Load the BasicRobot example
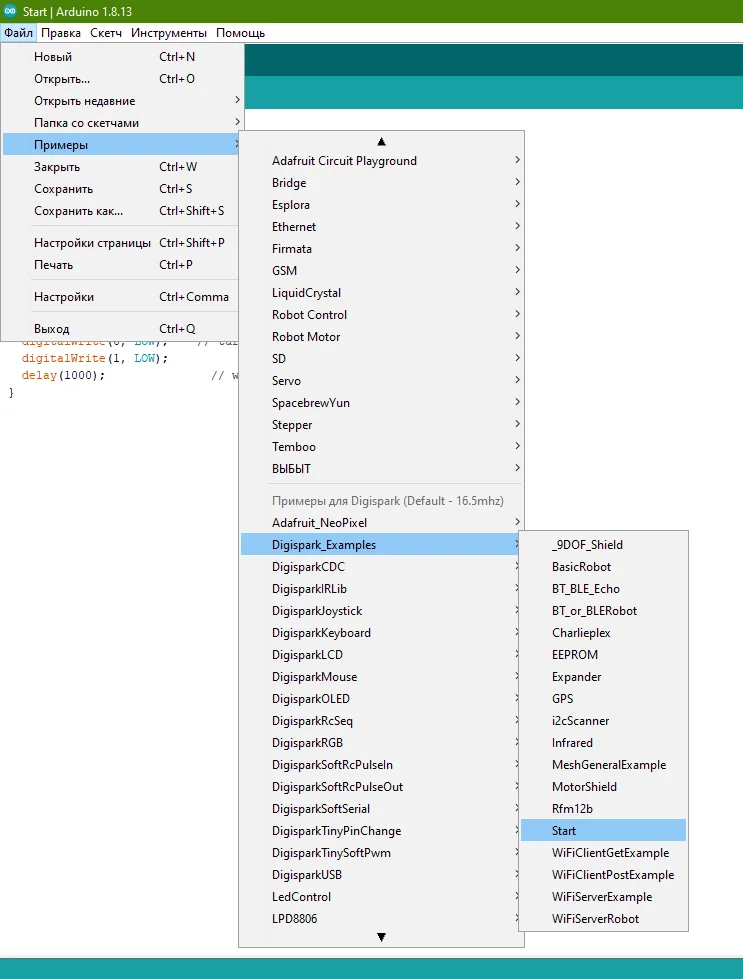 (x=604, y=567)
